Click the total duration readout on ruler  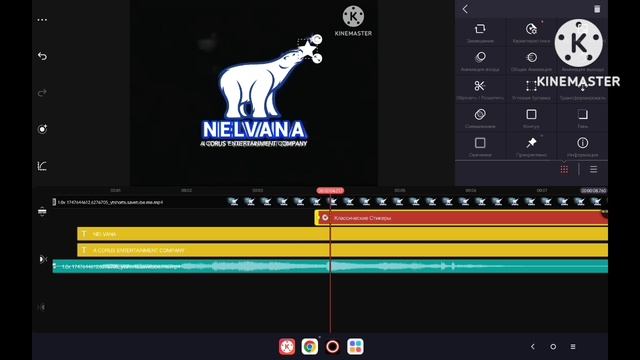[x=594, y=191]
